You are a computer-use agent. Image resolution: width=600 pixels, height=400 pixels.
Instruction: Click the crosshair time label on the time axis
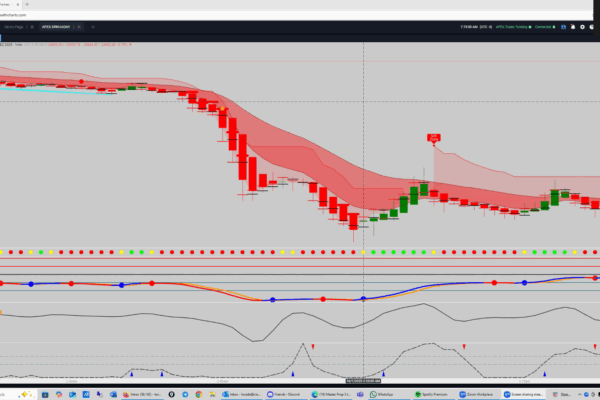coord(362,381)
